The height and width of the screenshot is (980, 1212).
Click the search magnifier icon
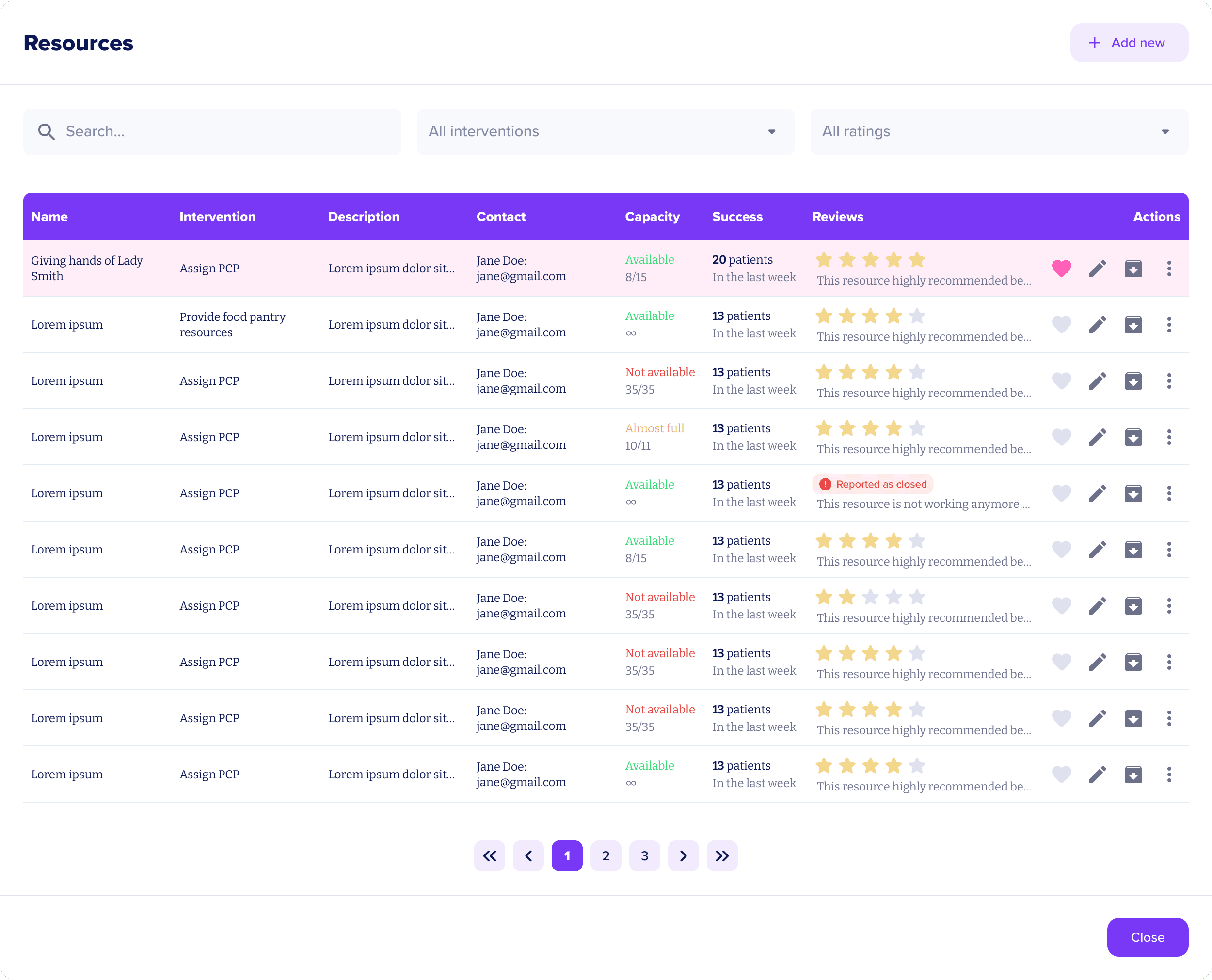pyautogui.click(x=46, y=131)
